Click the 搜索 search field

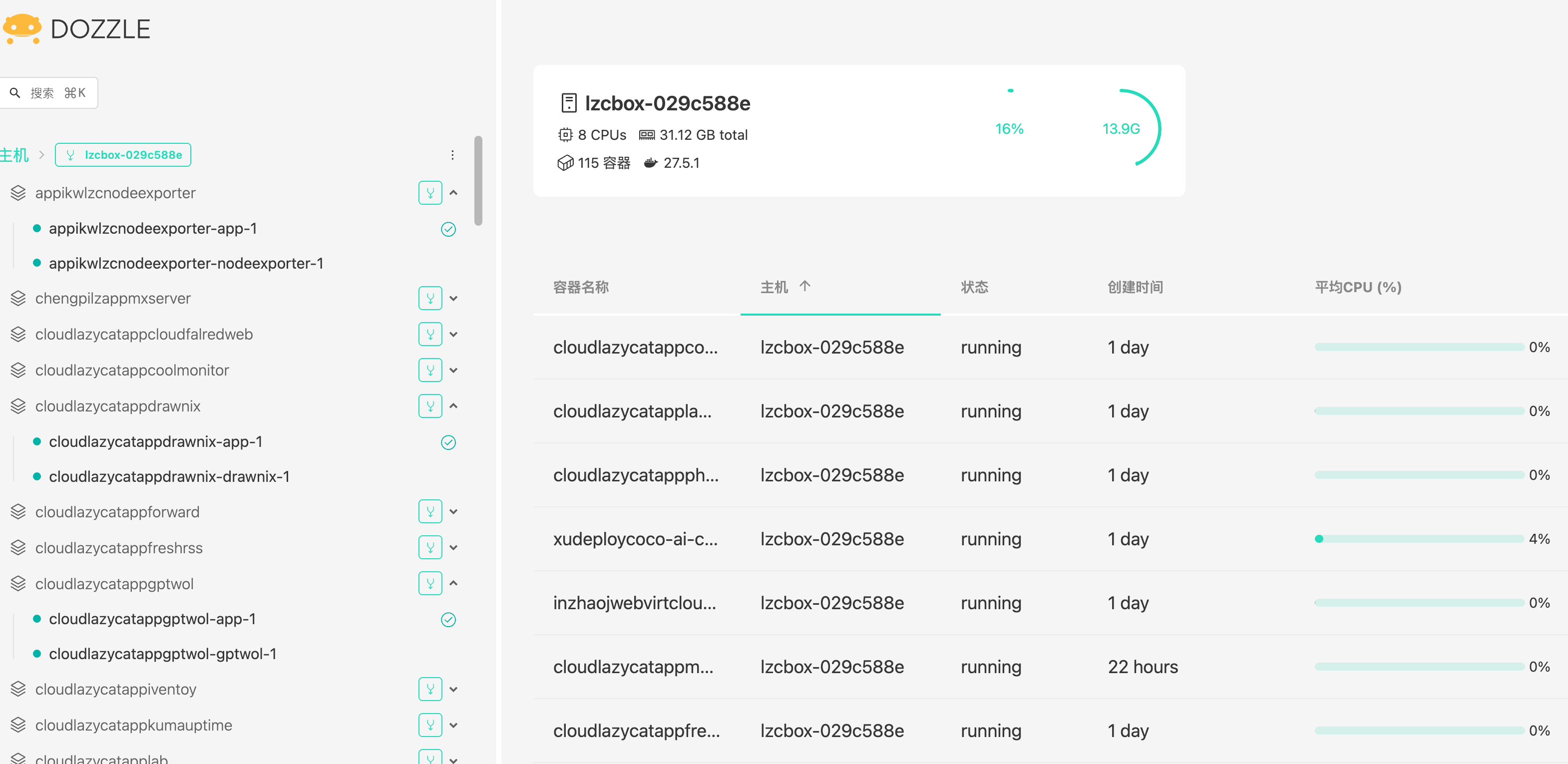[x=49, y=93]
